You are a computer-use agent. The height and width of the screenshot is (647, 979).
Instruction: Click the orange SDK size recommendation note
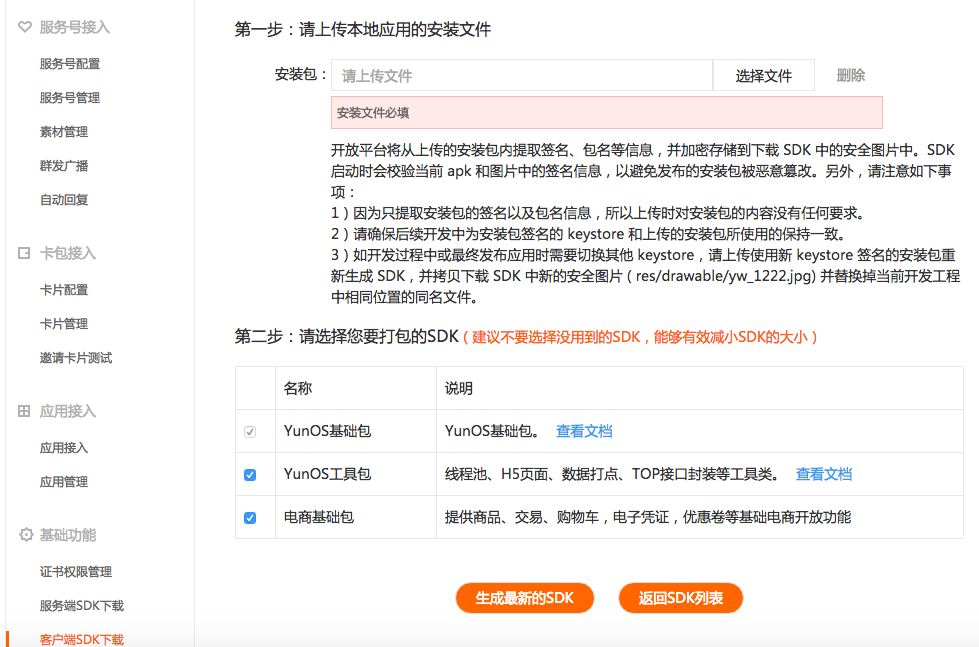coord(640,337)
